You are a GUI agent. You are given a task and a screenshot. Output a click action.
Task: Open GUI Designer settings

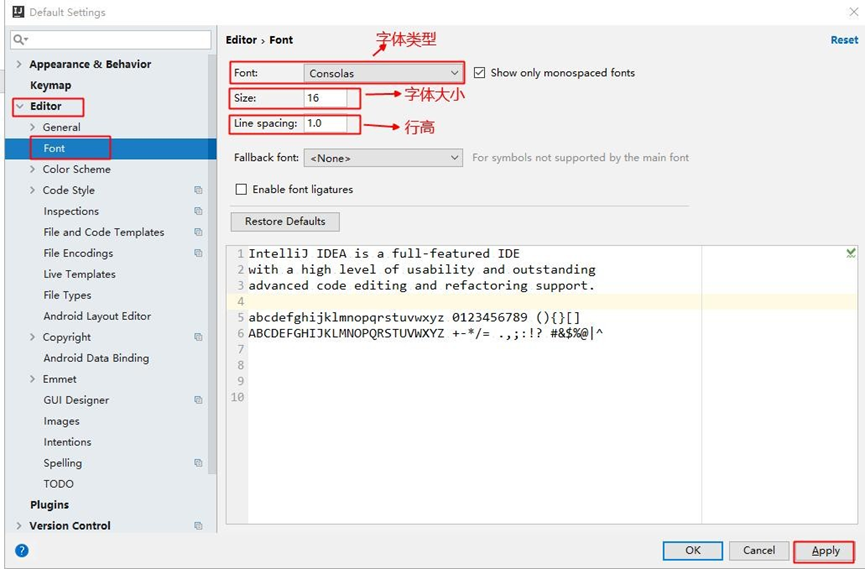coord(76,400)
